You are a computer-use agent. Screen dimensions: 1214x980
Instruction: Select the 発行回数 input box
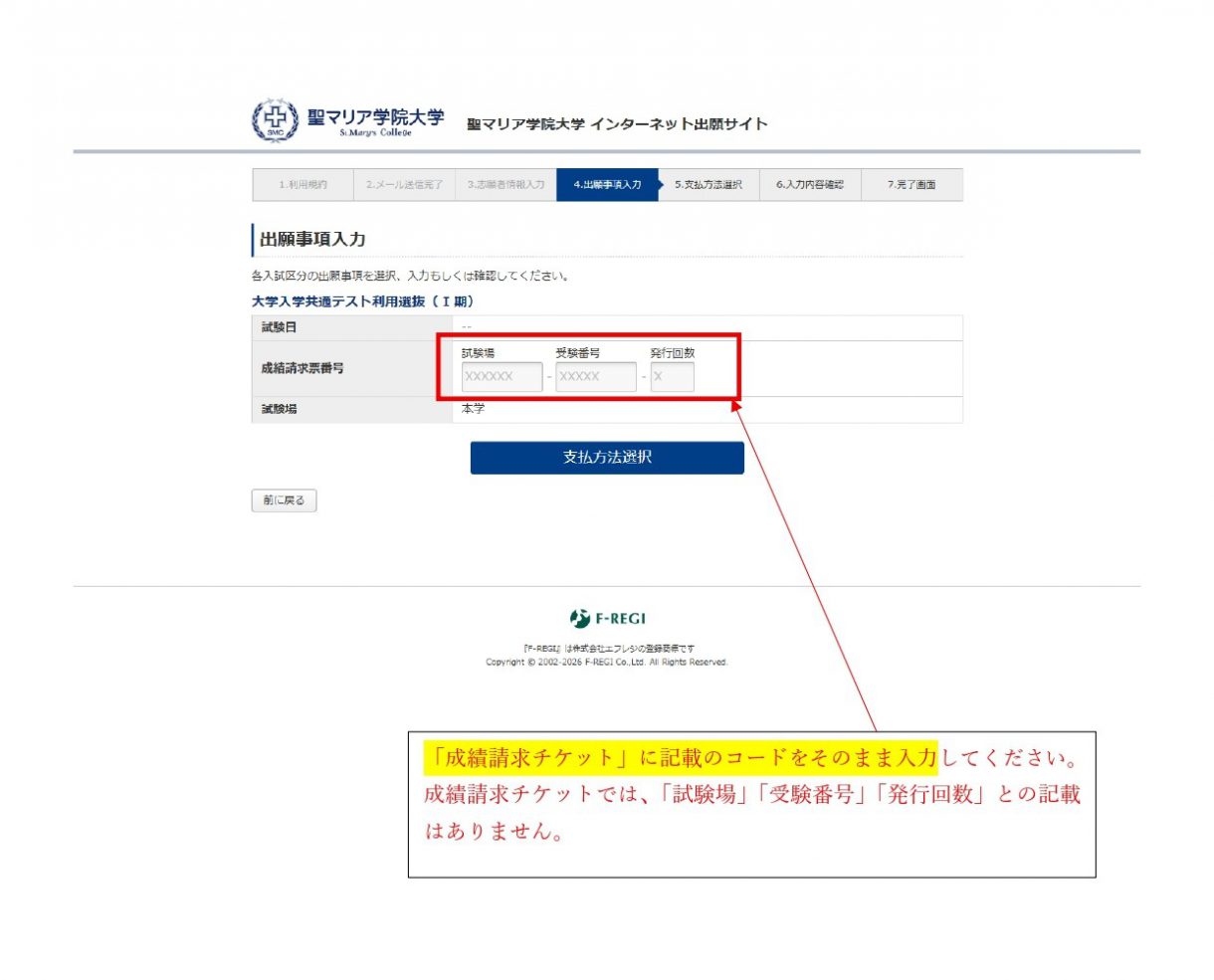(672, 377)
